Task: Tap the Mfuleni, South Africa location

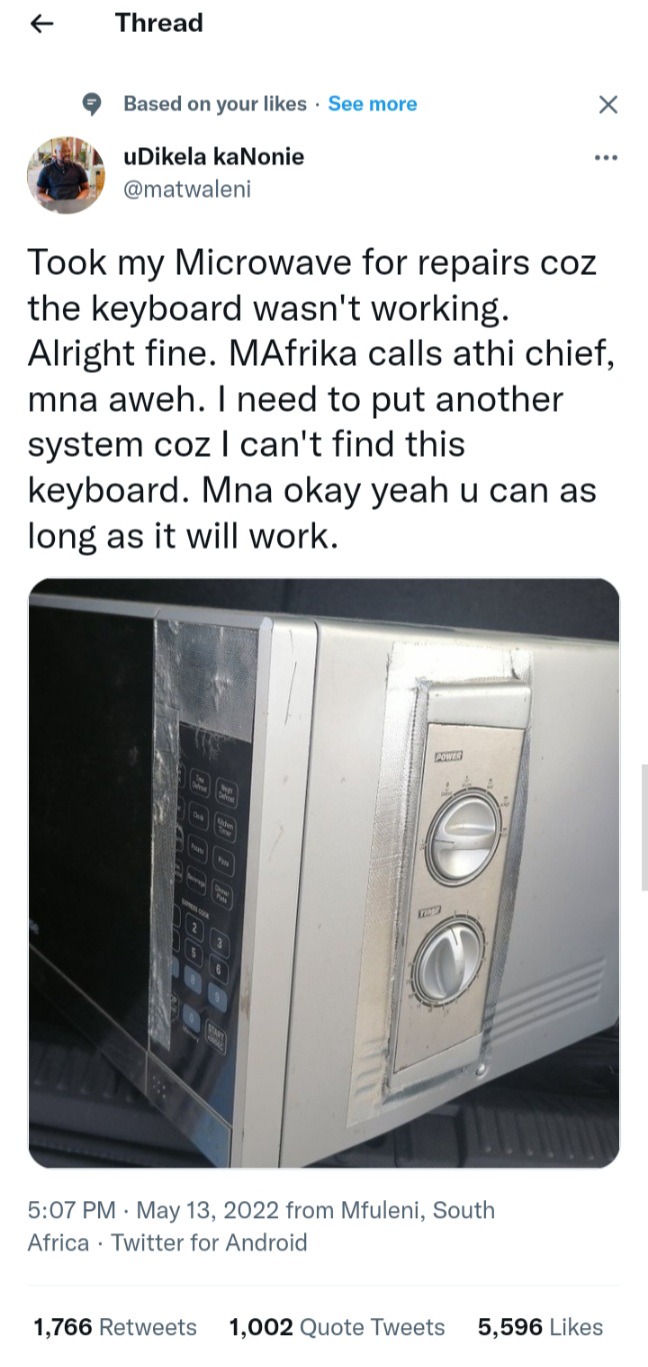Action: pyautogui.click(x=261, y=1226)
